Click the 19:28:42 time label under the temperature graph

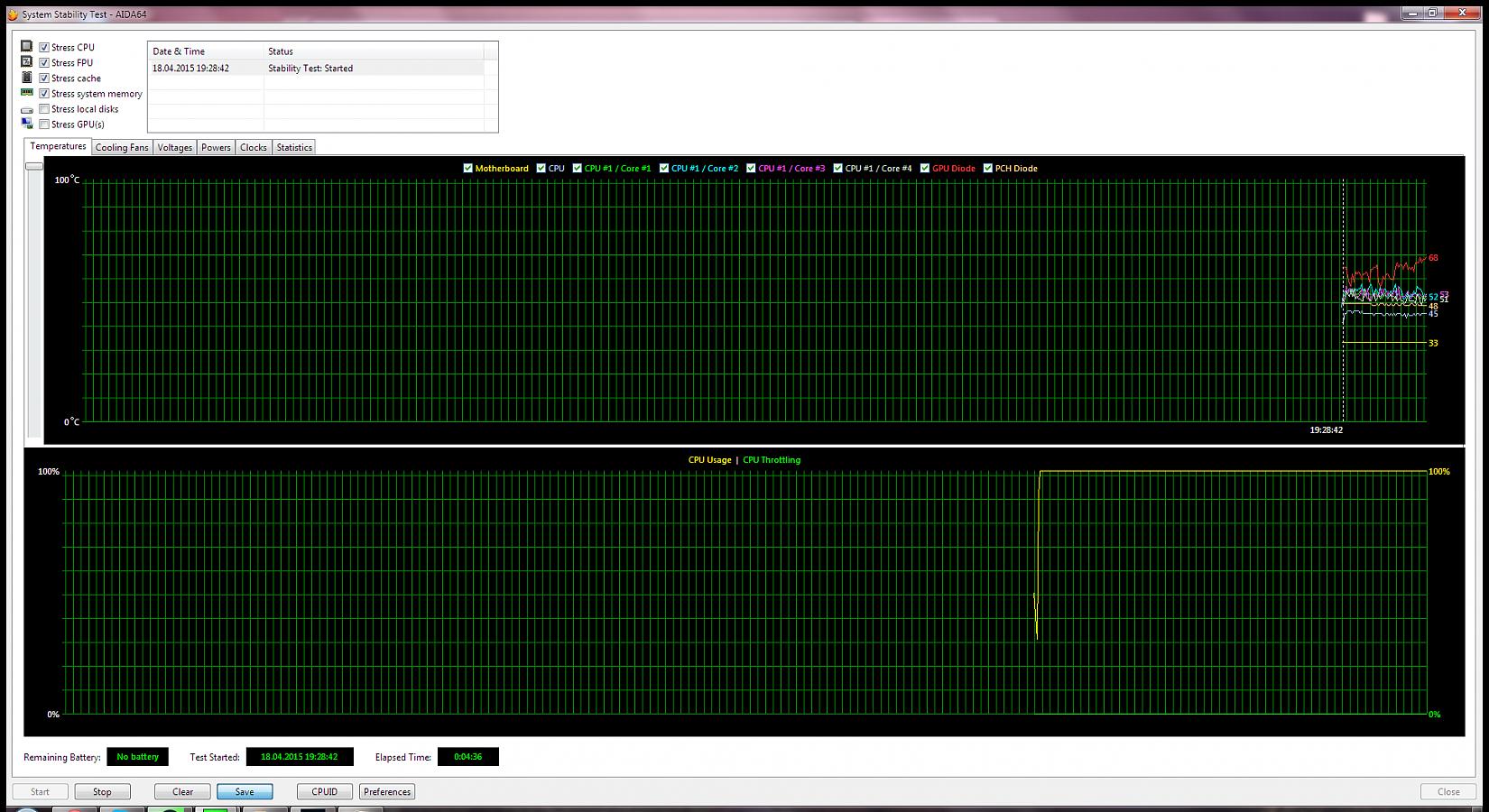(x=1327, y=430)
